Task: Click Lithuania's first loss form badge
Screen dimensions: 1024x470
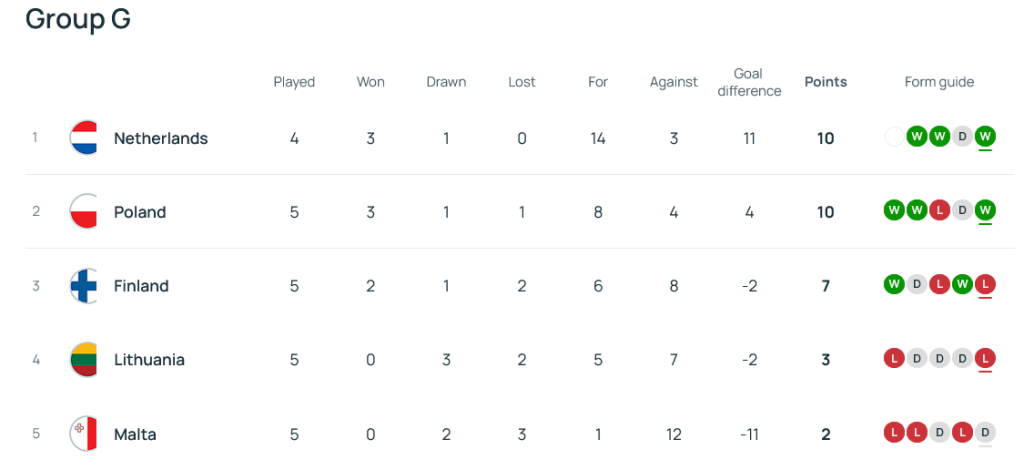Action: click(x=894, y=359)
